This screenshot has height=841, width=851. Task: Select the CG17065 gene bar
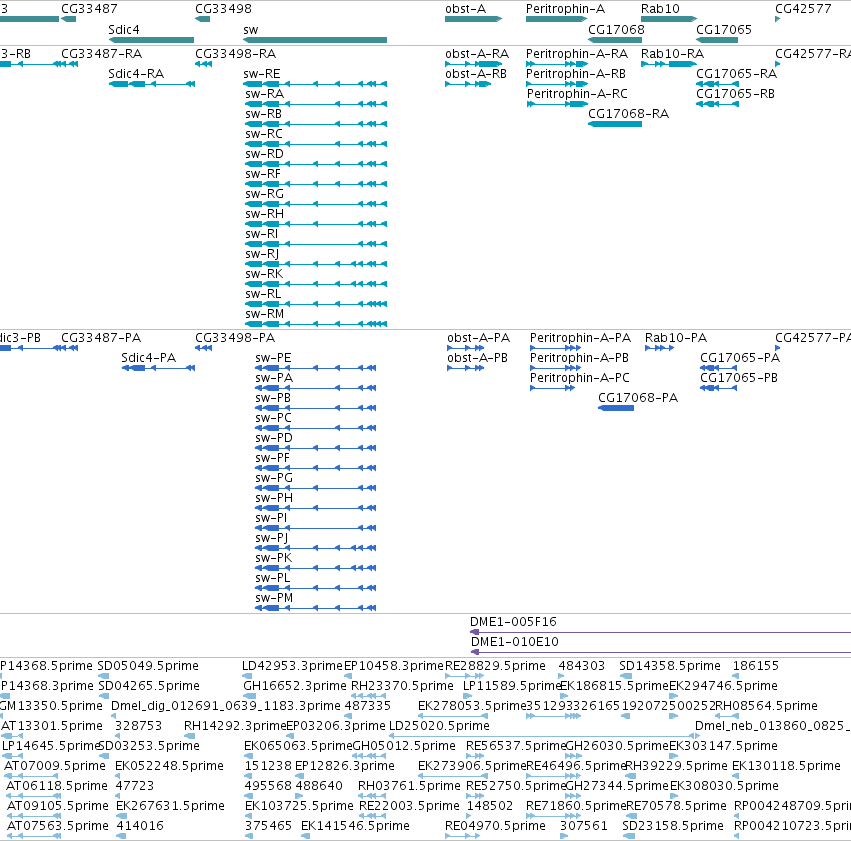click(x=717, y=40)
